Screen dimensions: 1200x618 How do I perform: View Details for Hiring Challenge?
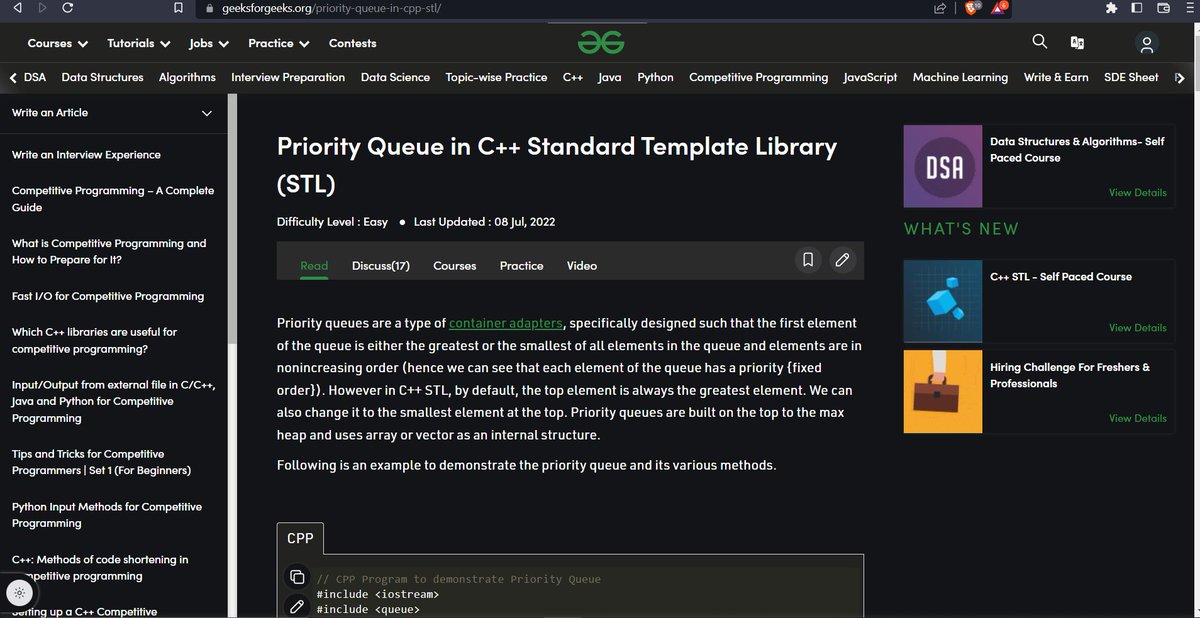click(1137, 419)
